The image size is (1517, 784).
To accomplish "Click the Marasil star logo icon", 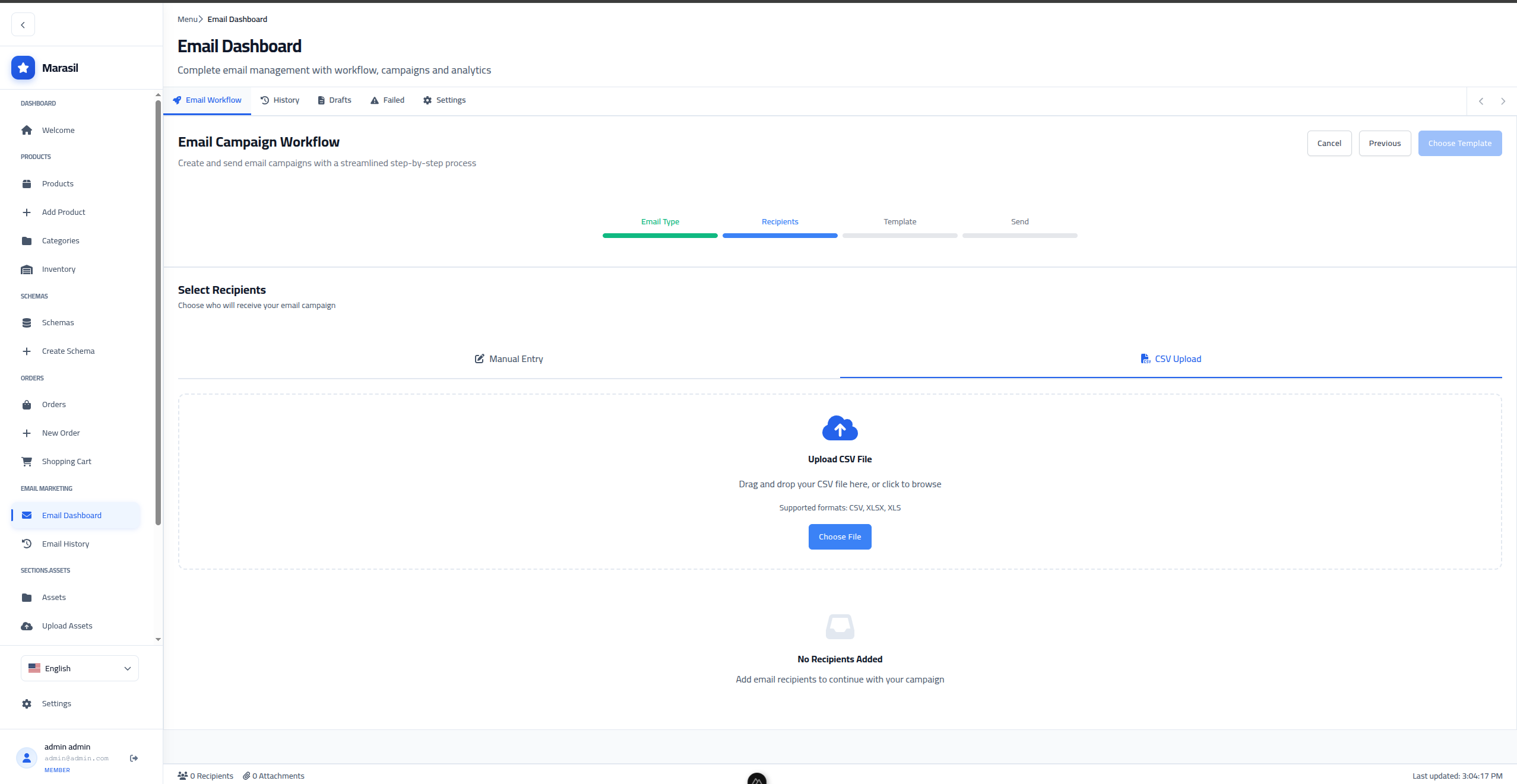I will tap(23, 68).
